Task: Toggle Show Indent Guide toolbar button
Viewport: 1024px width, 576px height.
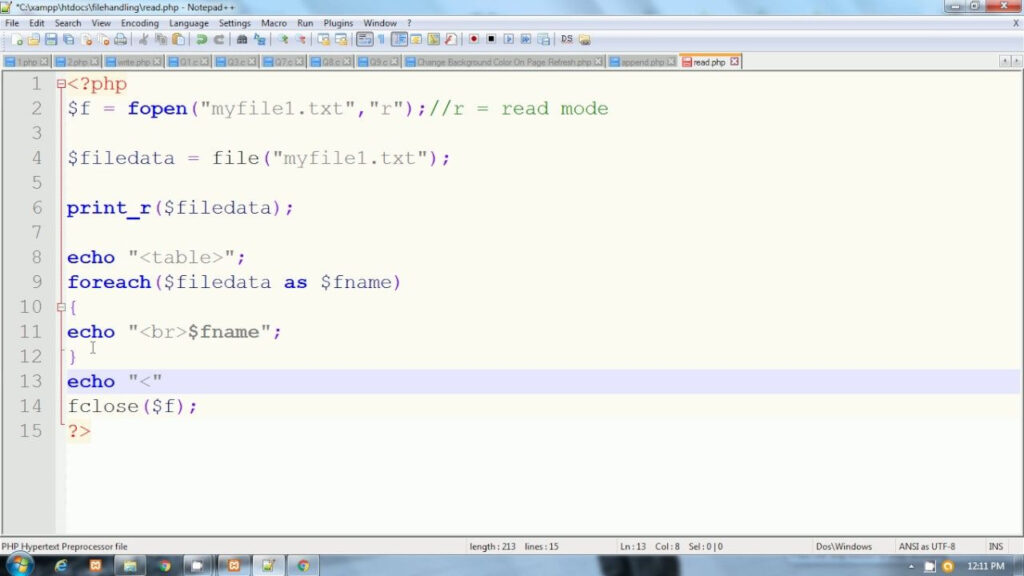Action: pyautogui.click(x=399, y=40)
